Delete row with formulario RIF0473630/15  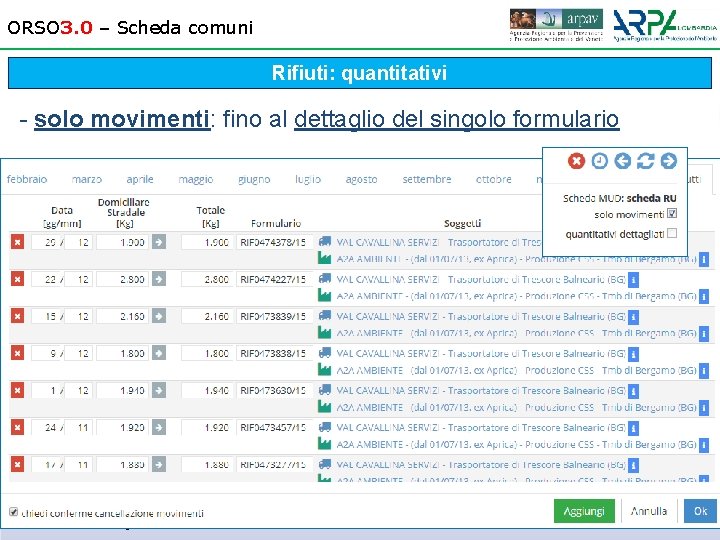tap(17, 390)
